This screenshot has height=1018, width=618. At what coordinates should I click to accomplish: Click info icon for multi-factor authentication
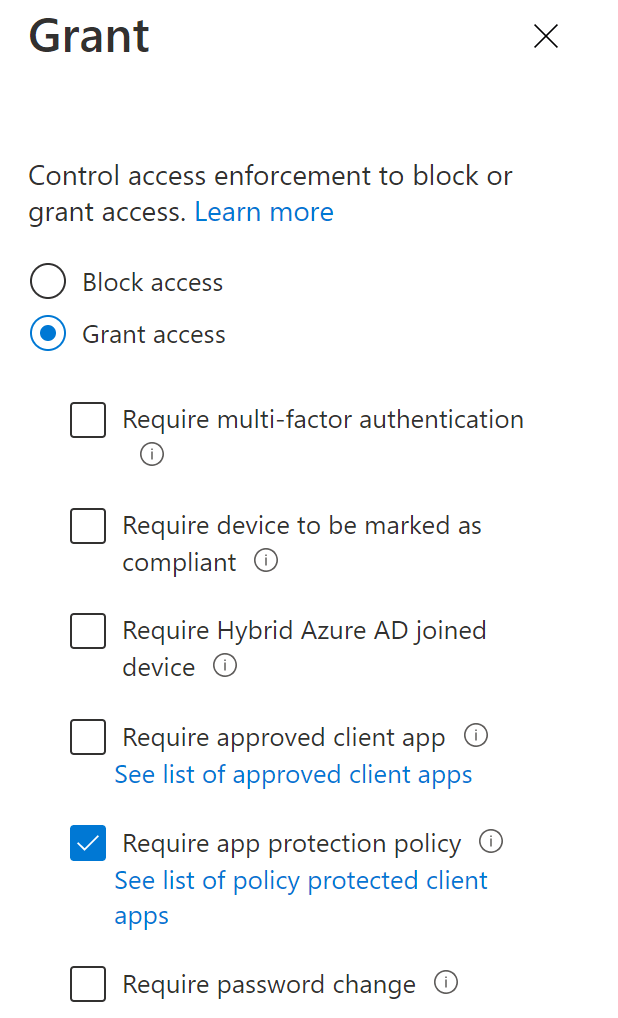coord(152,455)
